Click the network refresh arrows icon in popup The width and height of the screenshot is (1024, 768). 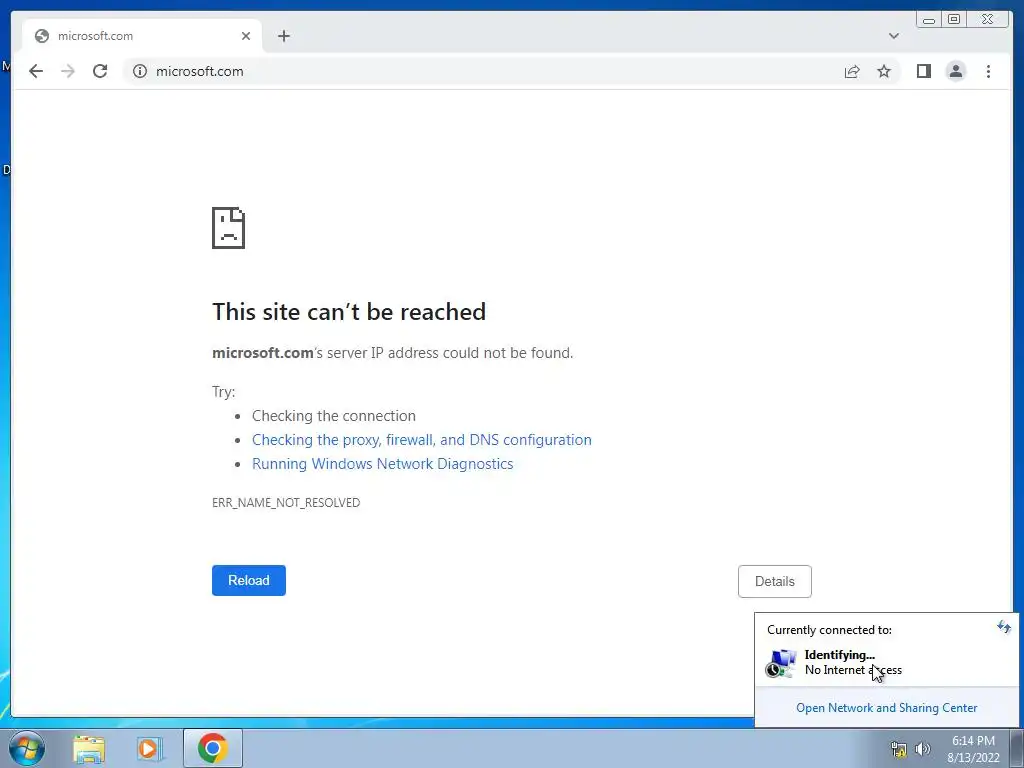click(x=1003, y=628)
